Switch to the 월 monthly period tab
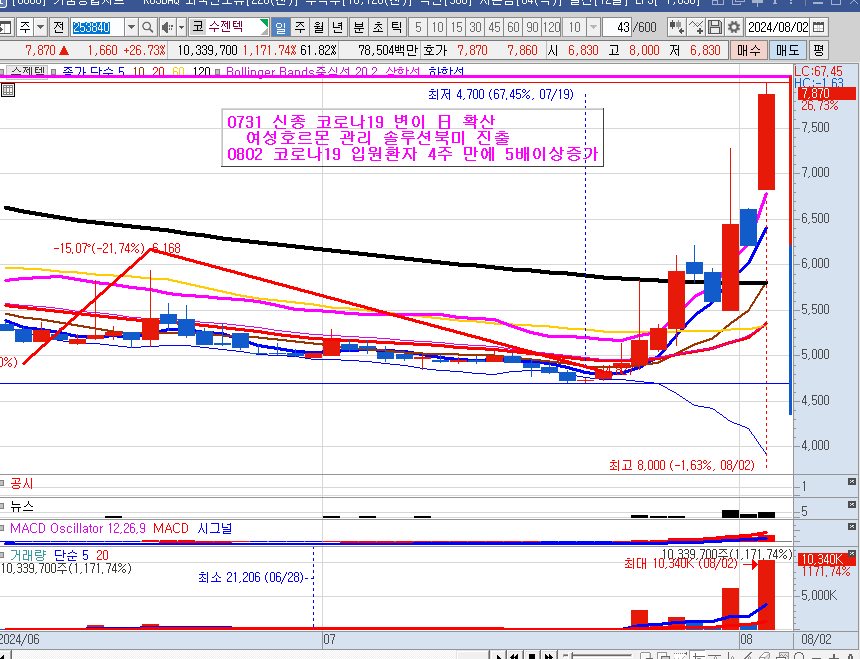The width and height of the screenshot is (860, 659). [x=319, y=27]
